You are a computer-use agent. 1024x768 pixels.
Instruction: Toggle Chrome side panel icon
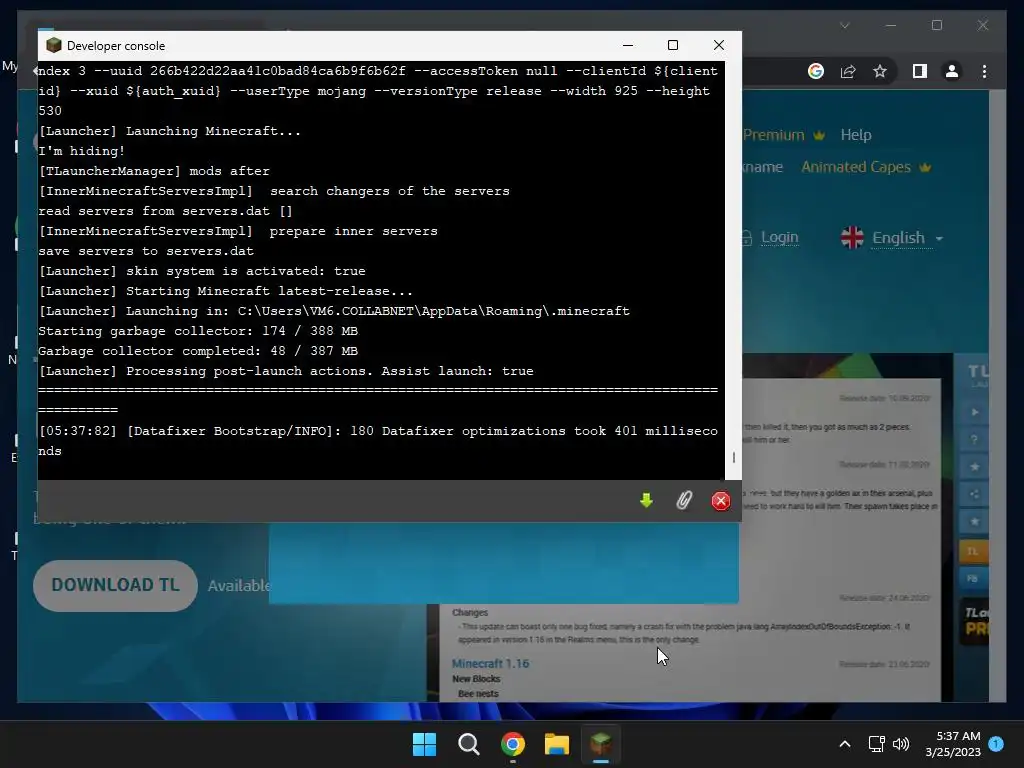point(920,71)
